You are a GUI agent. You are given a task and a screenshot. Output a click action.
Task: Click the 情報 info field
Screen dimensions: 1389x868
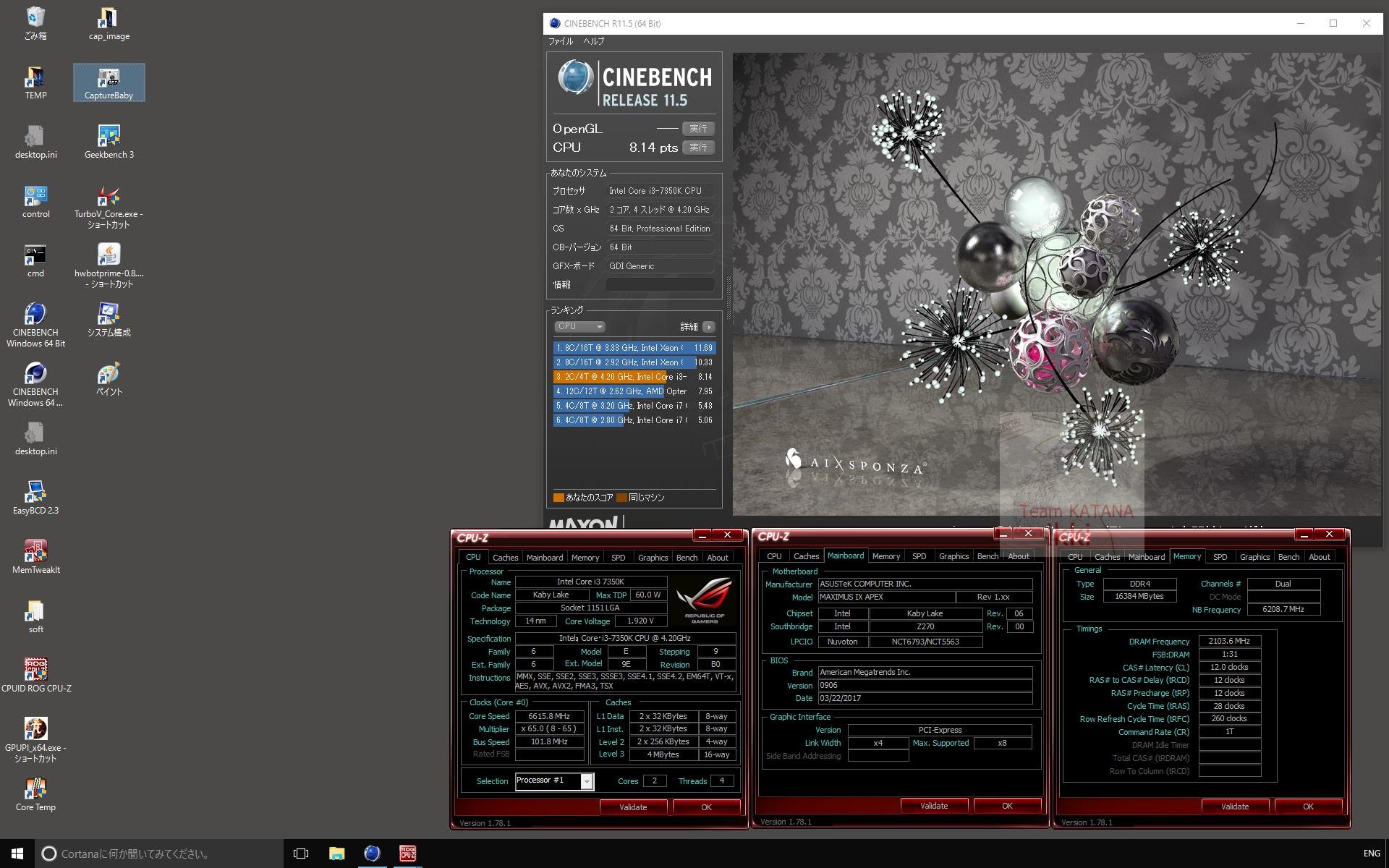pyautogui.click(x=660, y=285)
